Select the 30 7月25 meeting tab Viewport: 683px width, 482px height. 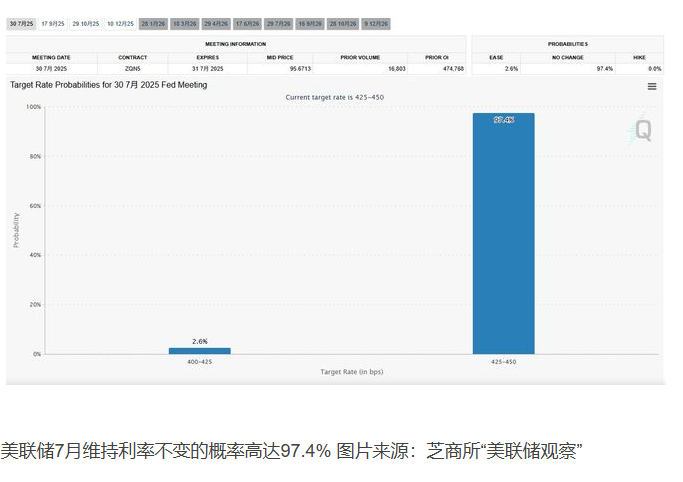pyautogui.click(x=22, y=23)
